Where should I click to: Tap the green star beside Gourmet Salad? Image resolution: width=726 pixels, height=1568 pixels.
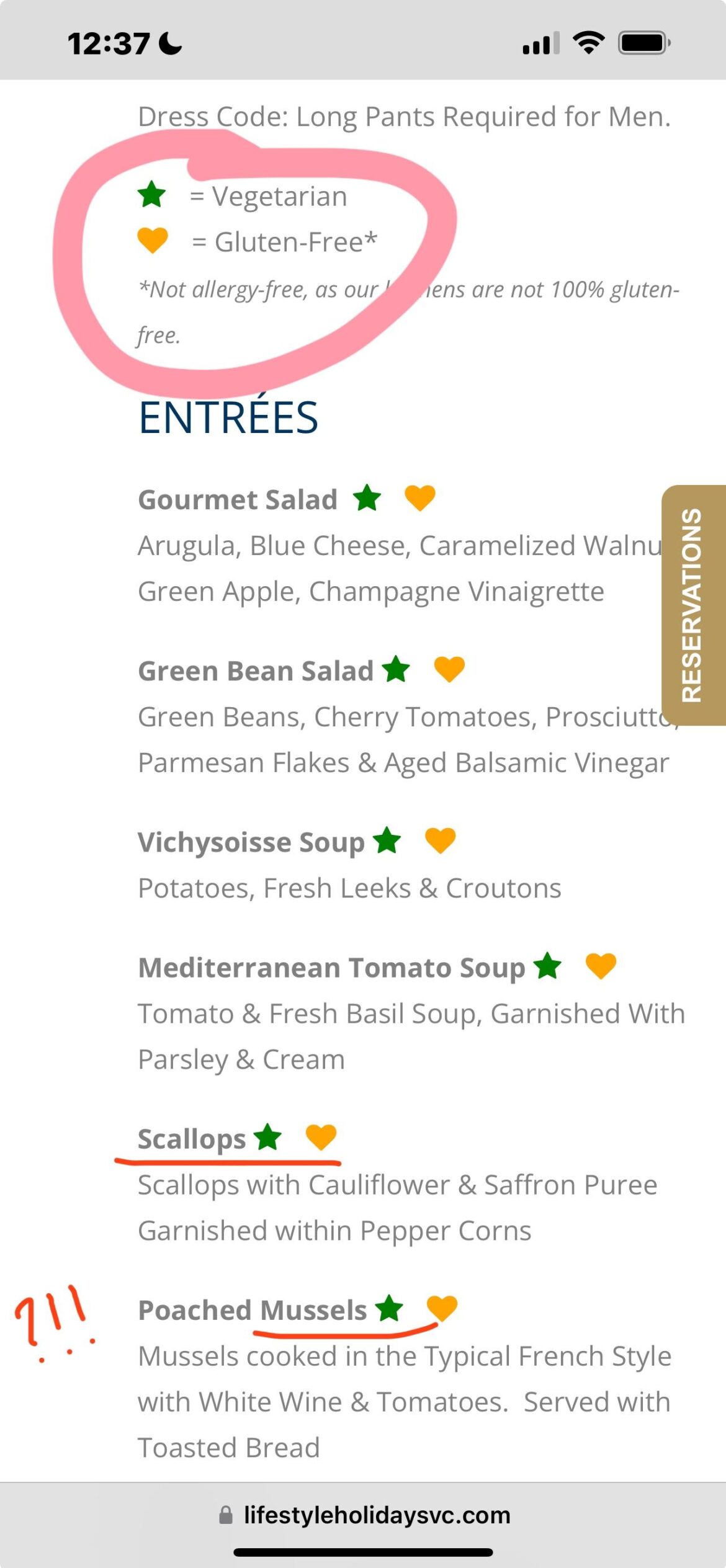tap(367, 497)
